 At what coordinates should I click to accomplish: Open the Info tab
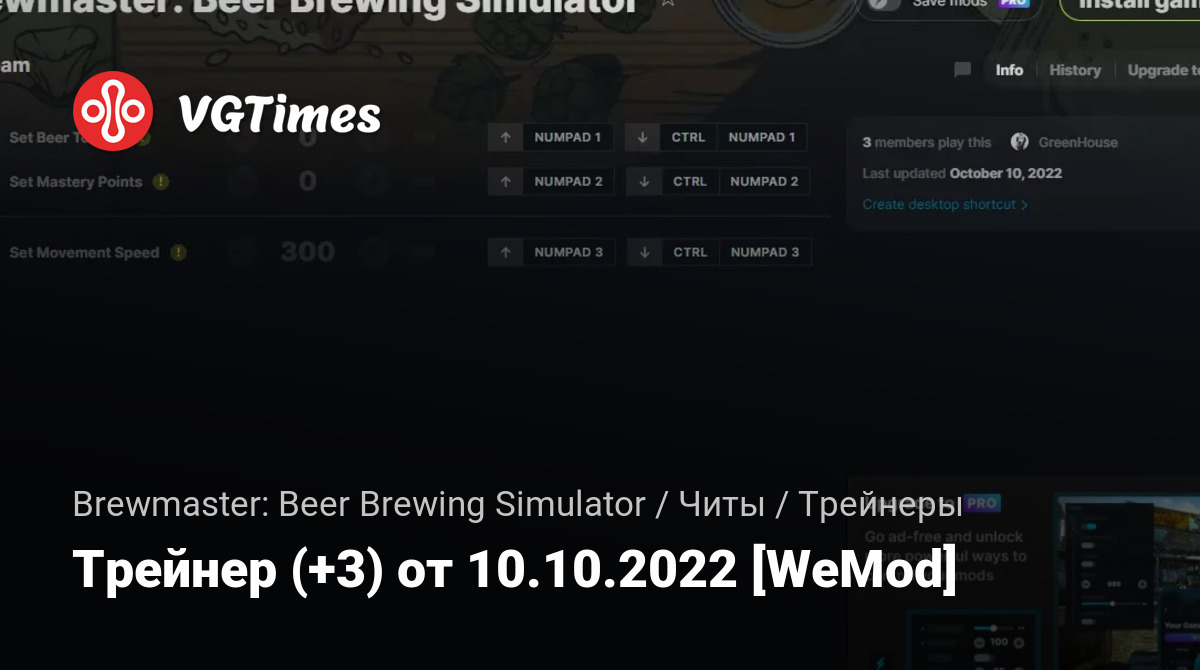click(x=1009, y=70)
